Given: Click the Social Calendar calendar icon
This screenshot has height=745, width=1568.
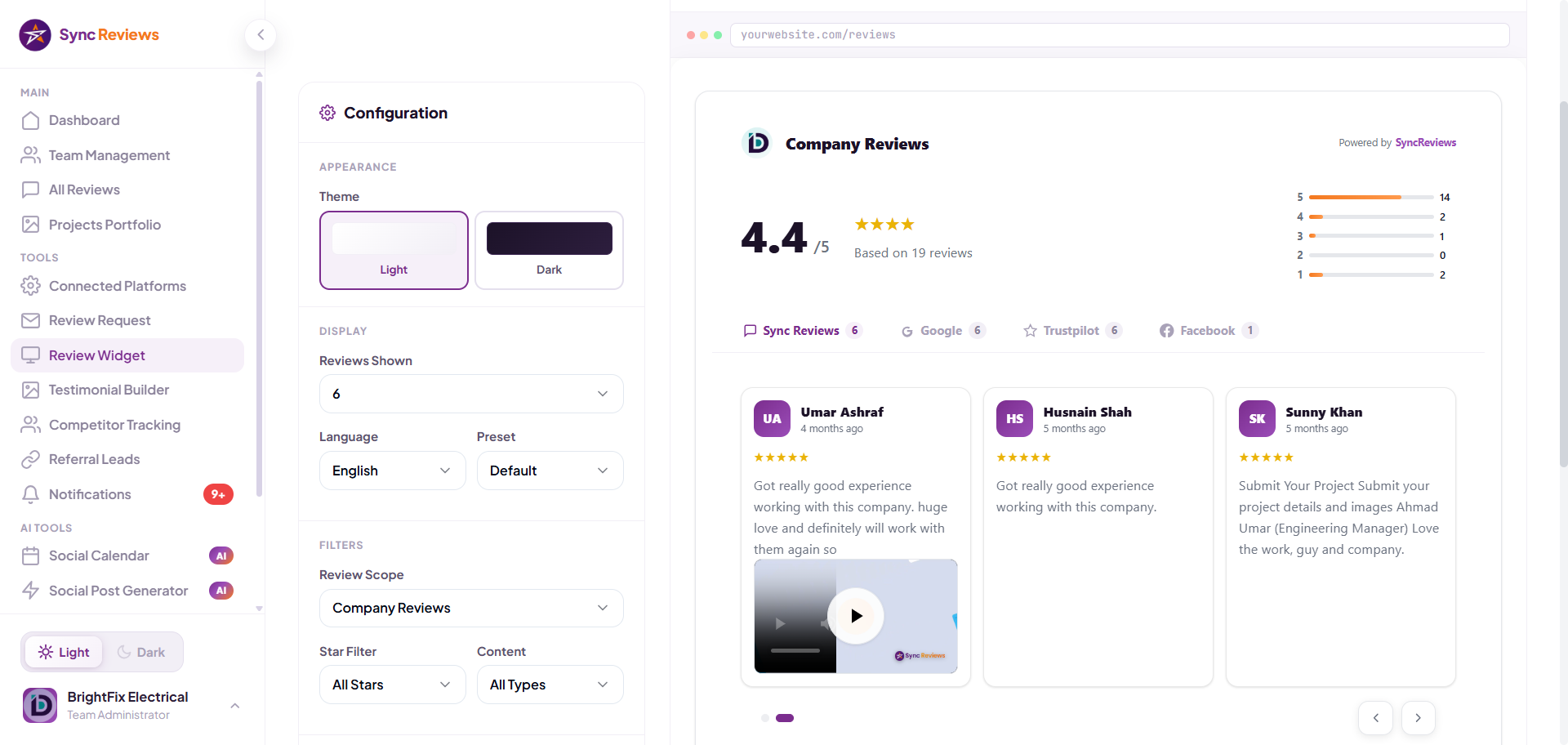Looking at the screenshot, I should click(31, 555).
